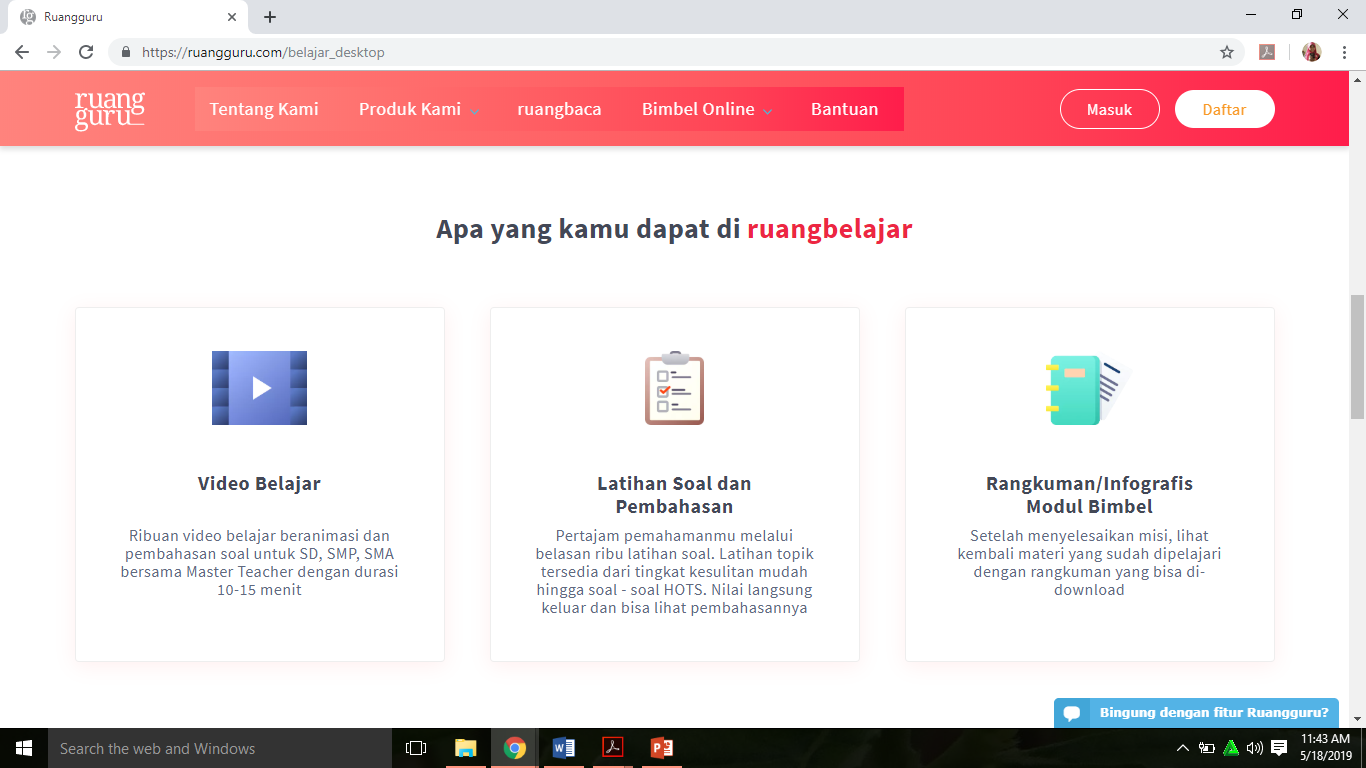Open Adobe Acrobat from the taskbar
This screenshot has width=1366, height=768.
coord(613,748)
